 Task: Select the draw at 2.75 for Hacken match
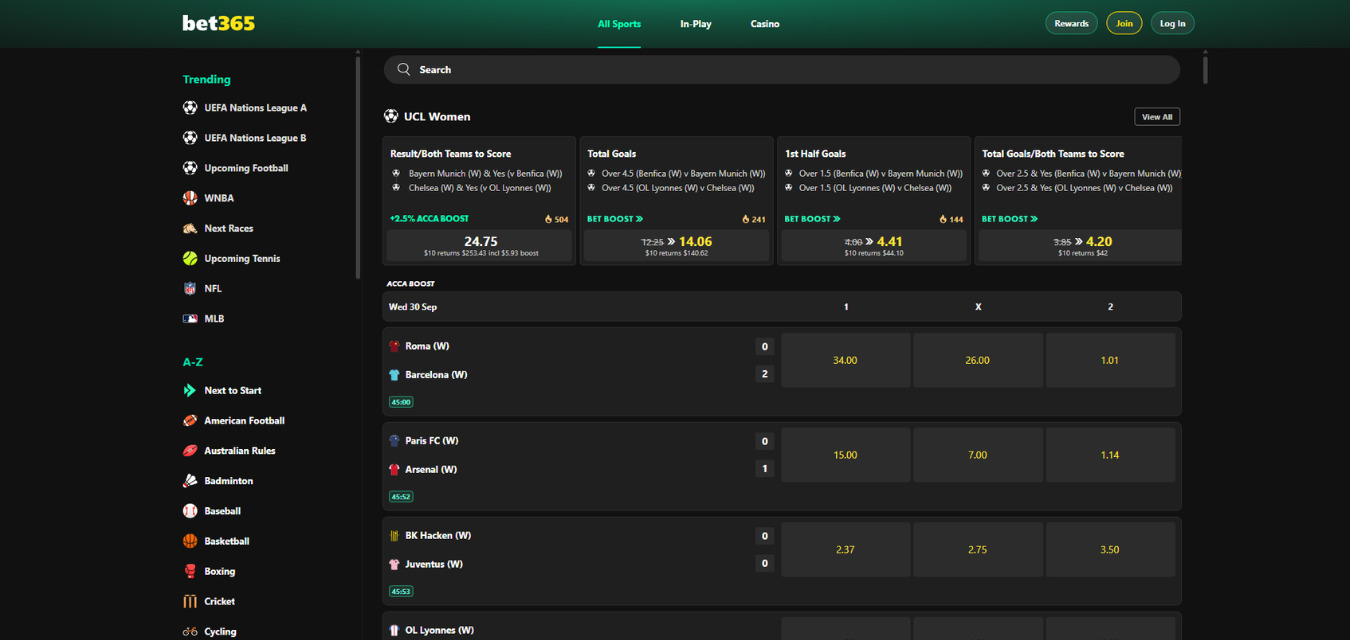point(978,549)
